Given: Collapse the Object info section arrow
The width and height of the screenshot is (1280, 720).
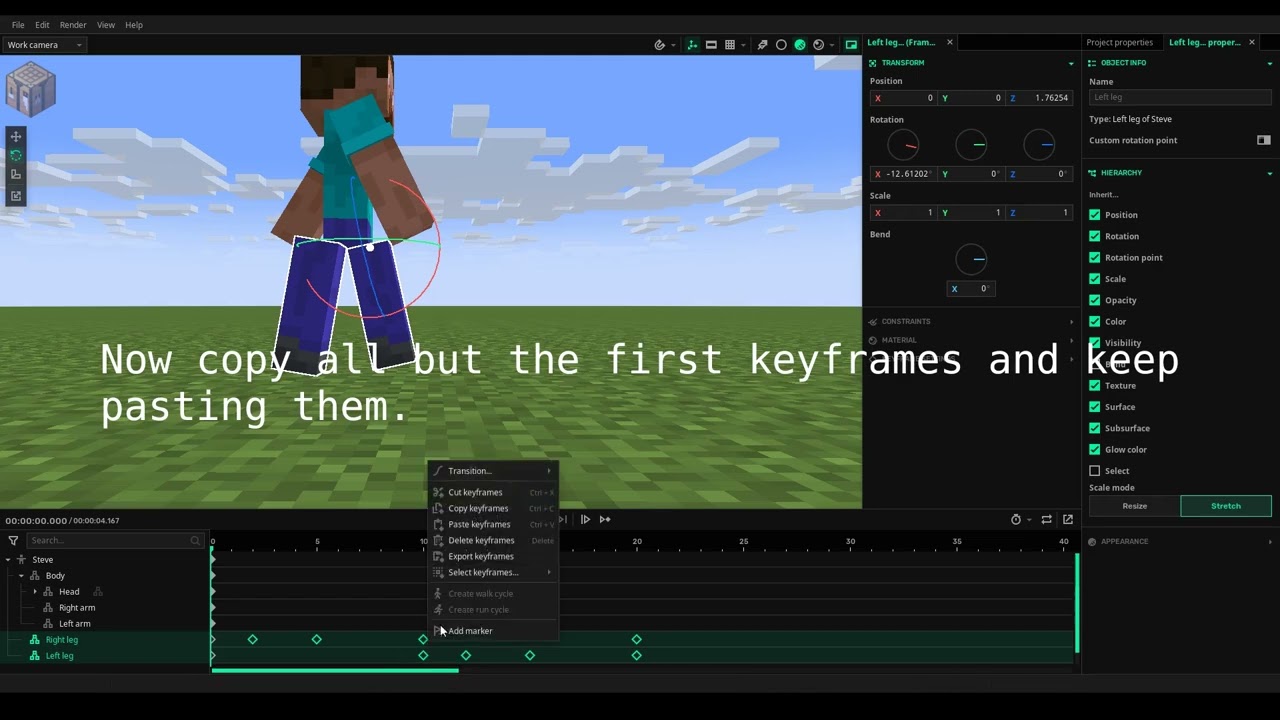Looking at the screenshot, I should pyautogui.click(x=1271, y=63).
